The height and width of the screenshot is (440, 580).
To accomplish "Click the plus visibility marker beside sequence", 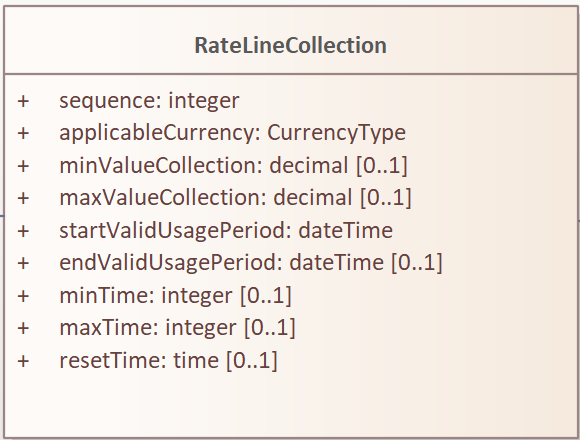I will pyautogui.click(x=23, y=101).
